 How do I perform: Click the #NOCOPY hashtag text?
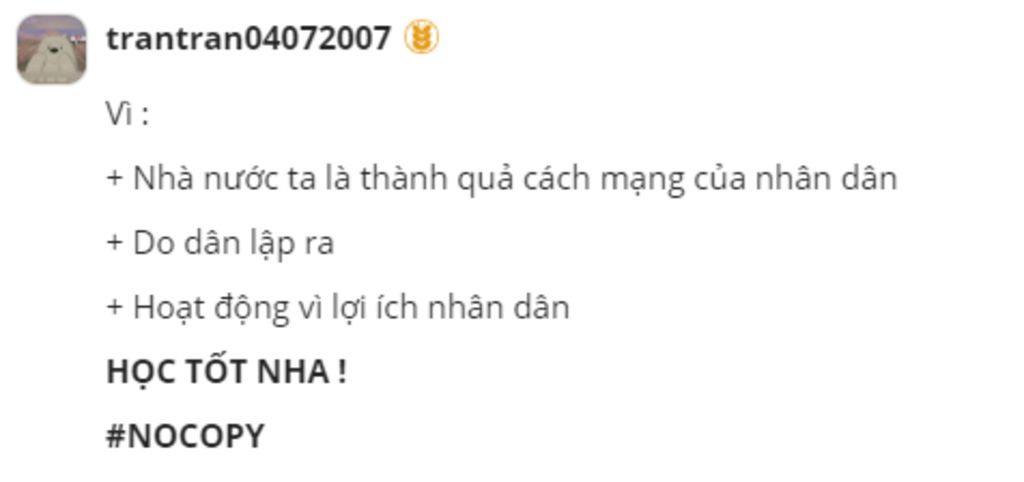click(x=185, y=436)
